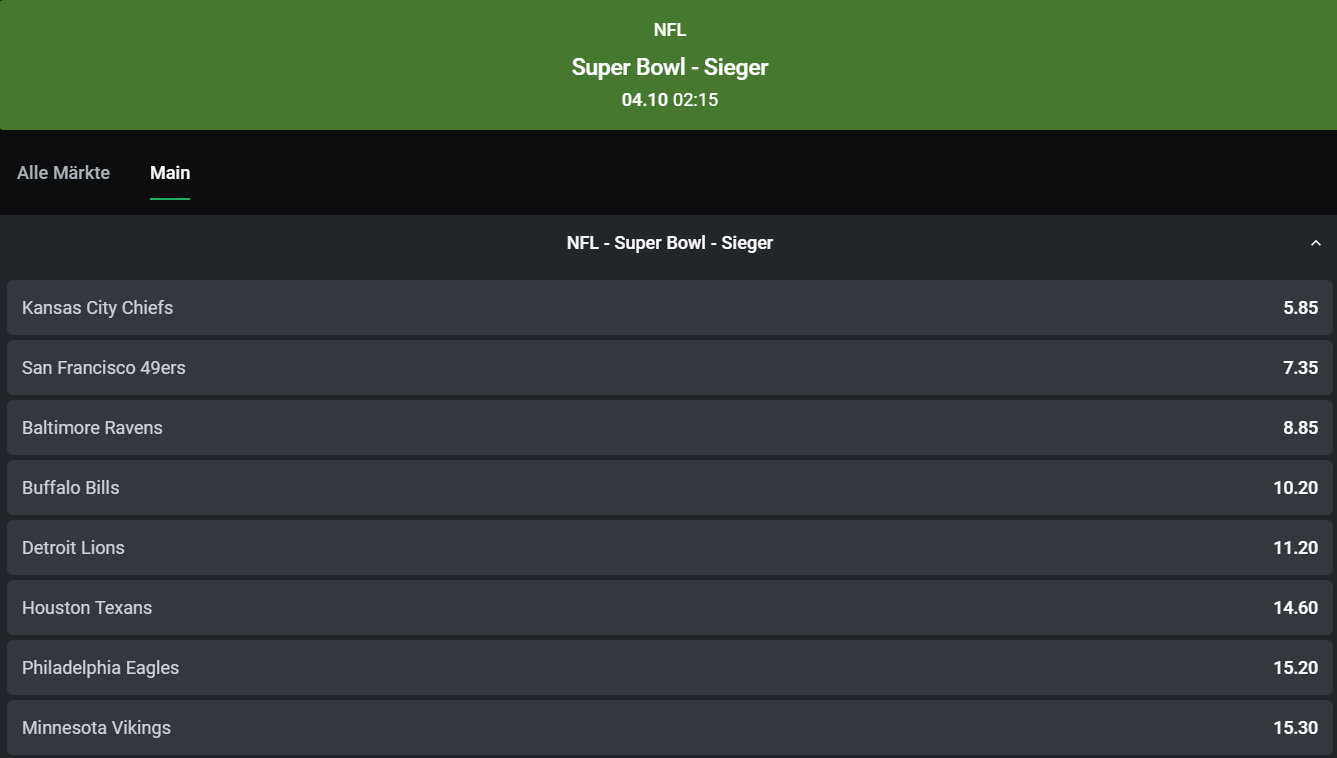Select Detroit Lions odds 11.20
This screenshot has width=1337, height=758.
tap(1297, 547)
